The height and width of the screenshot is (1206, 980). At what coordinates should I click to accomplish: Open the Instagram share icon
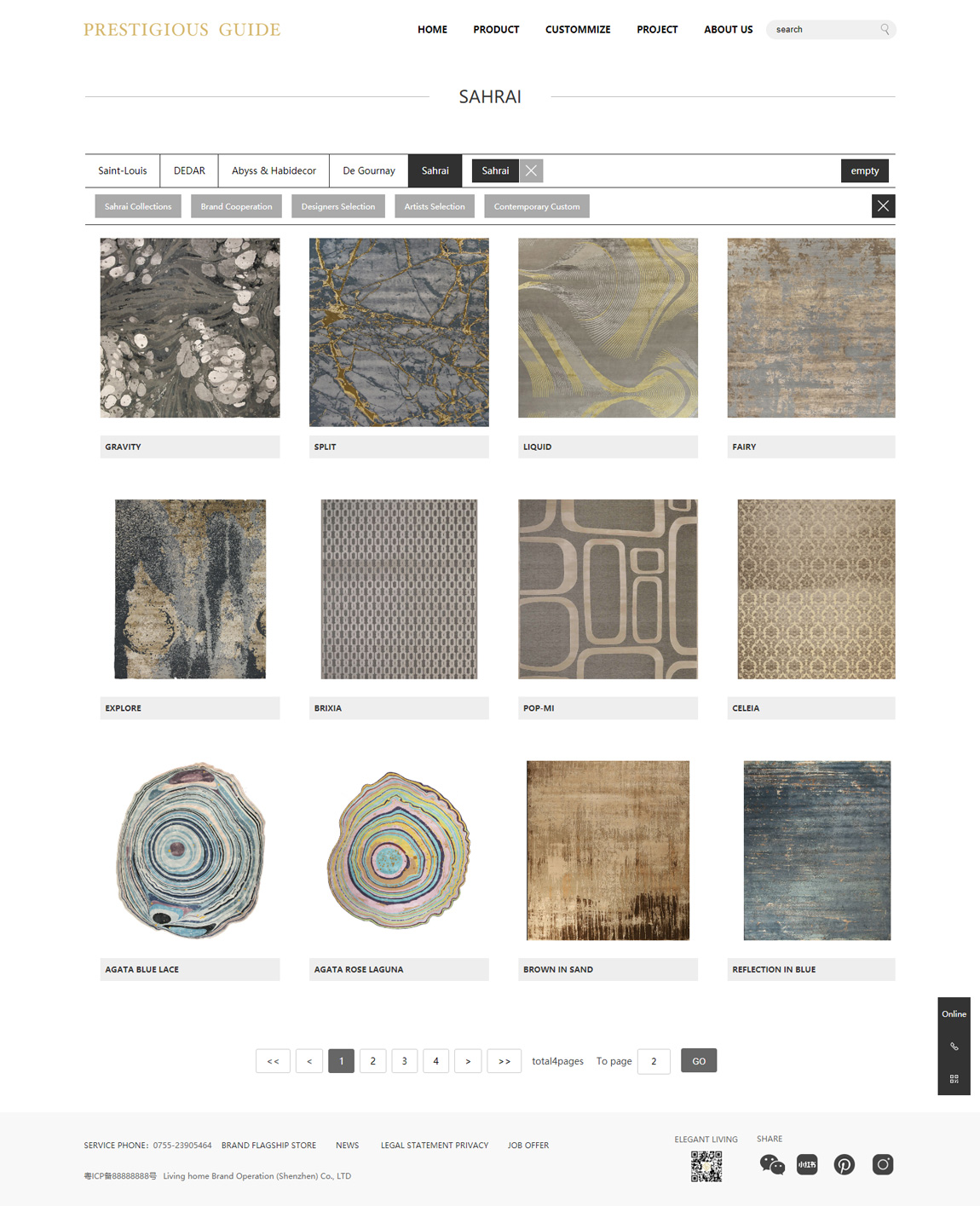point(883,1164)
